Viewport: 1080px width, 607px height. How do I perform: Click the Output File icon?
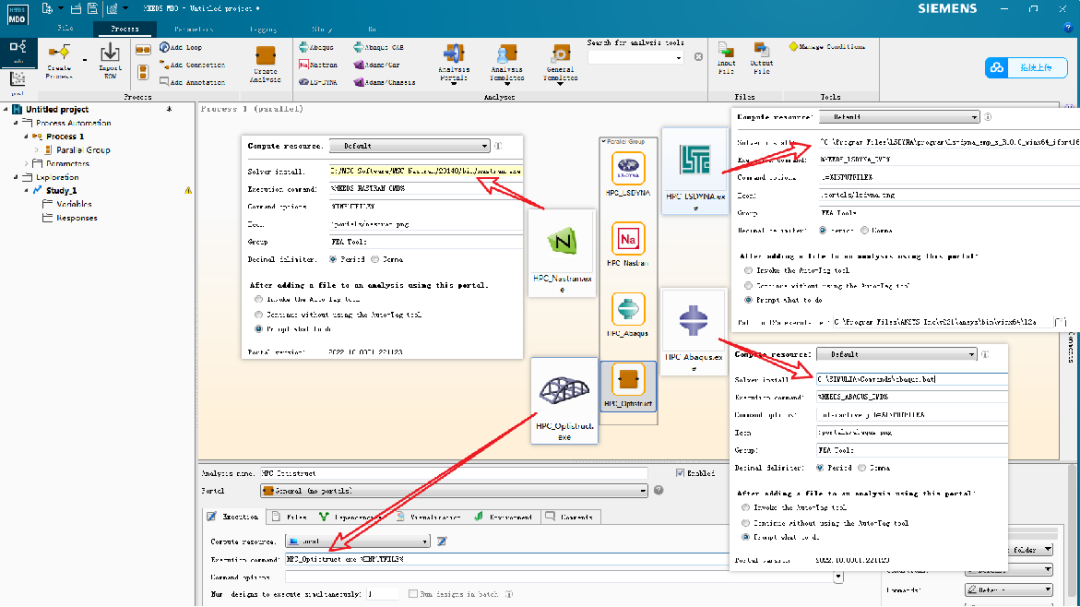(x=761, y=58)
